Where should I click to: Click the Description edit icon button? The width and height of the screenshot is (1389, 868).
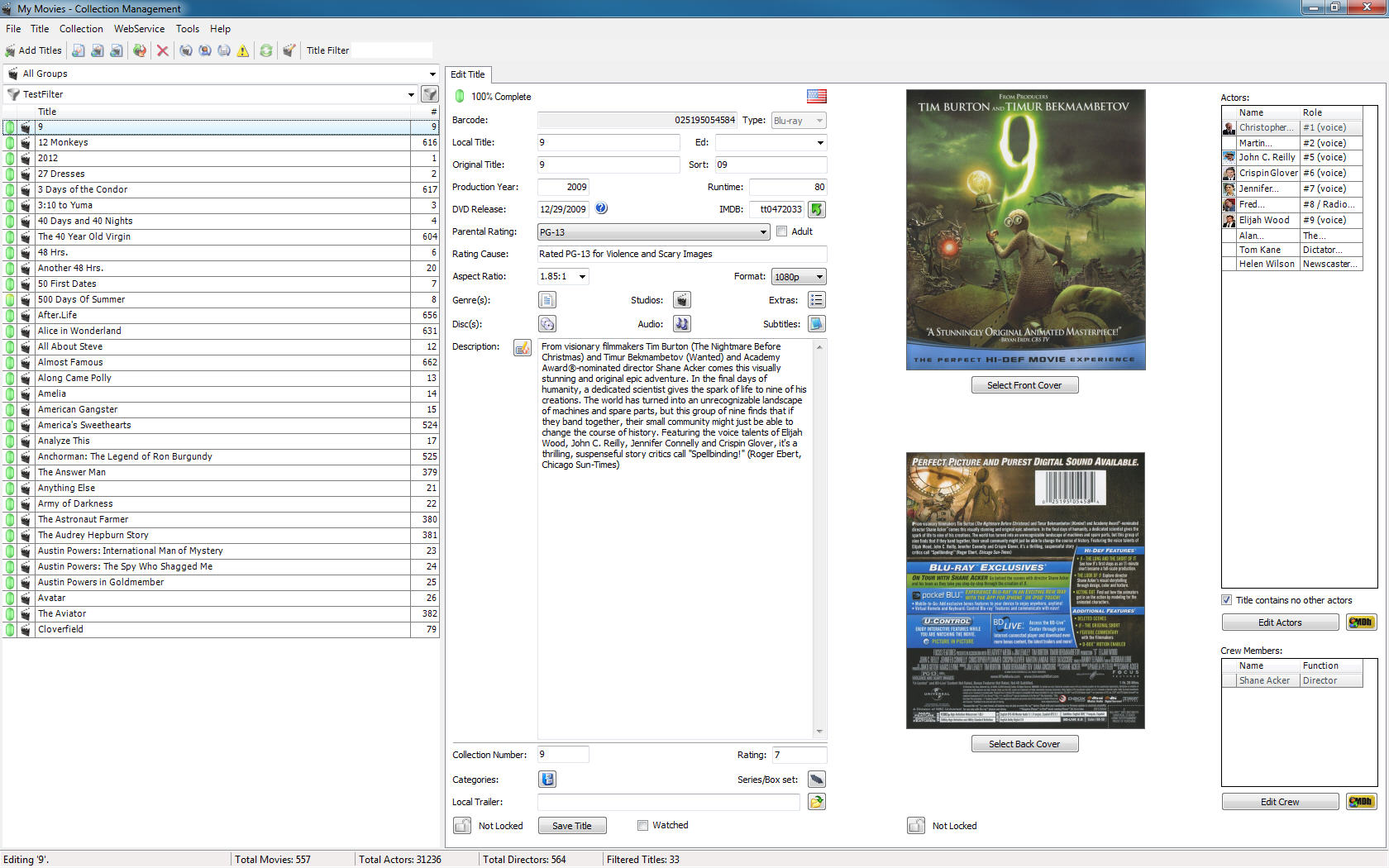click(523, 347)
